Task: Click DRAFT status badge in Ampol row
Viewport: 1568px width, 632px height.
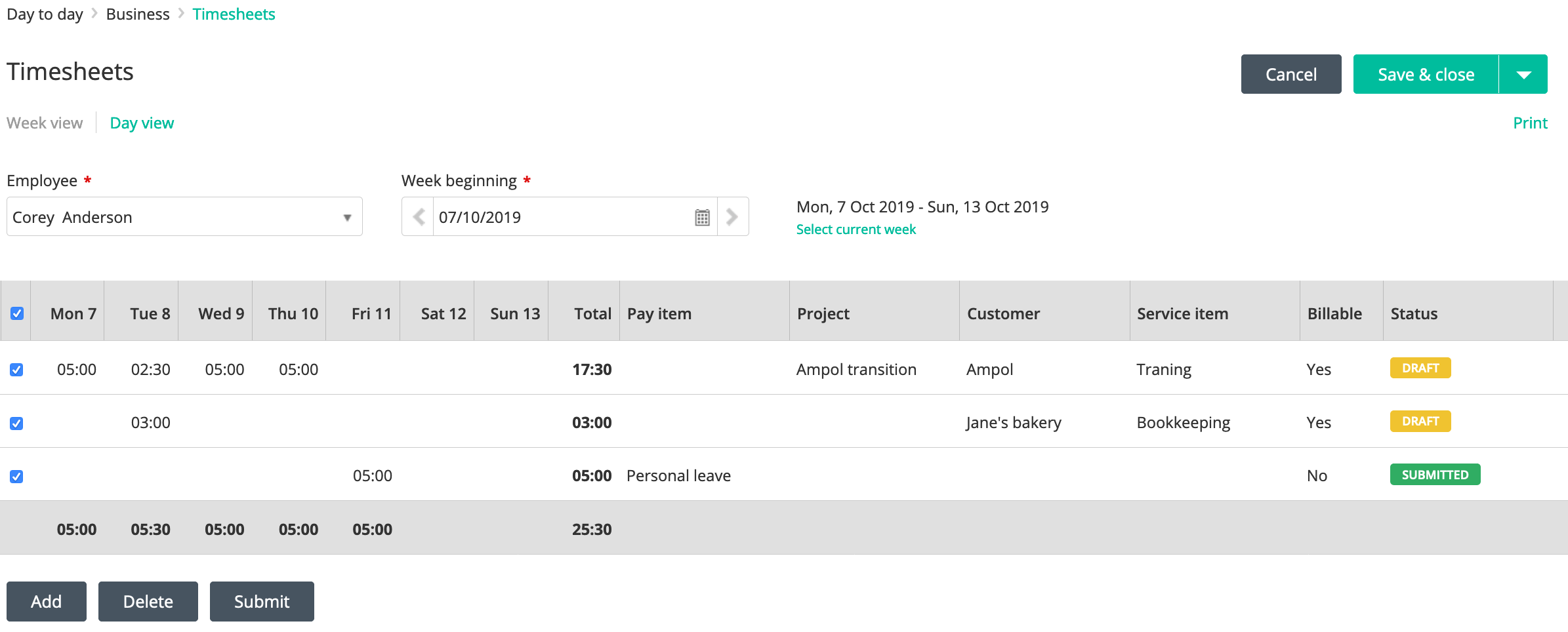Action: point(1420,368)
